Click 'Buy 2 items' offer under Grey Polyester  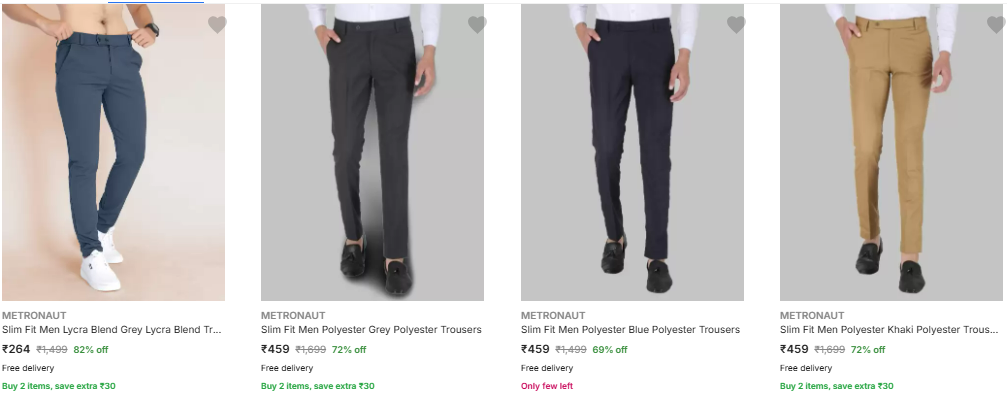[317, 386]
